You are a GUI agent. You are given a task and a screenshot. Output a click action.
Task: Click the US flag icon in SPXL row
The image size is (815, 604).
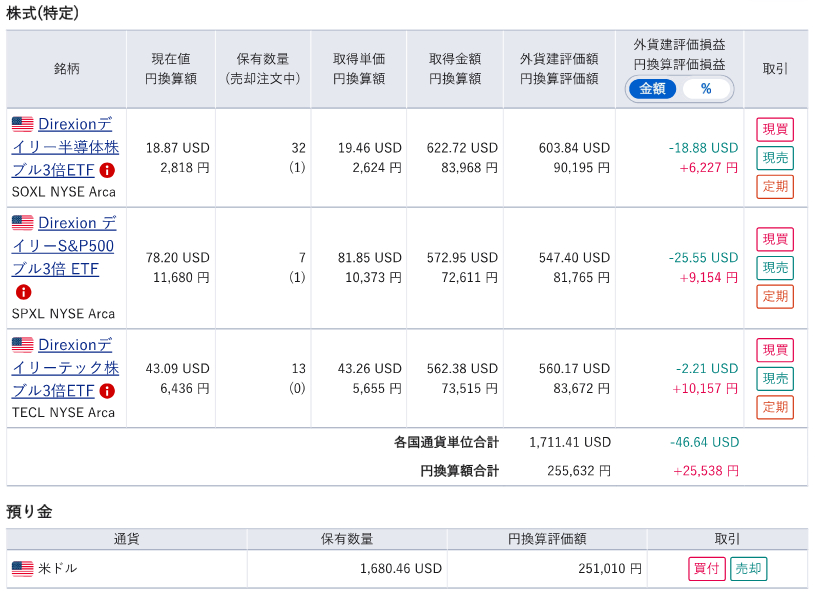(x=22, y=222)
